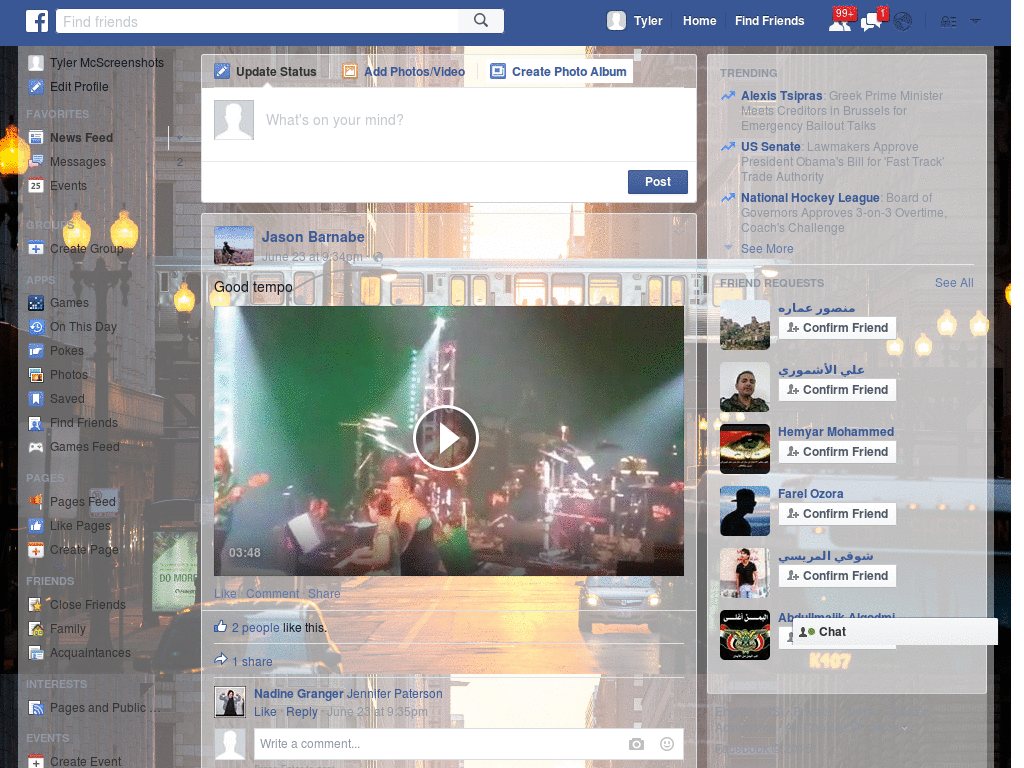Viewport: 1024px width, 768px height.
Task: Confirm Hemyar Mohammed's friend request
Action: pos(837,452)
